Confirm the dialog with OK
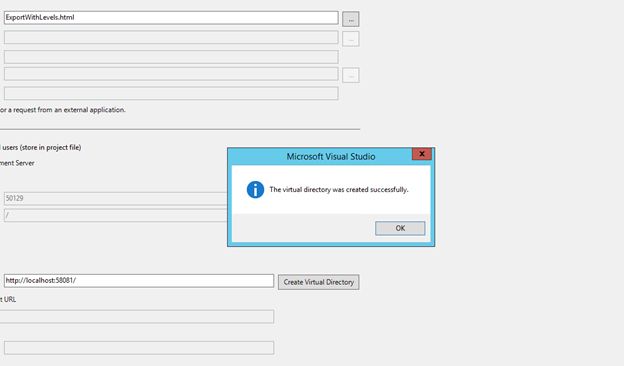 click(x=400, y=228)
